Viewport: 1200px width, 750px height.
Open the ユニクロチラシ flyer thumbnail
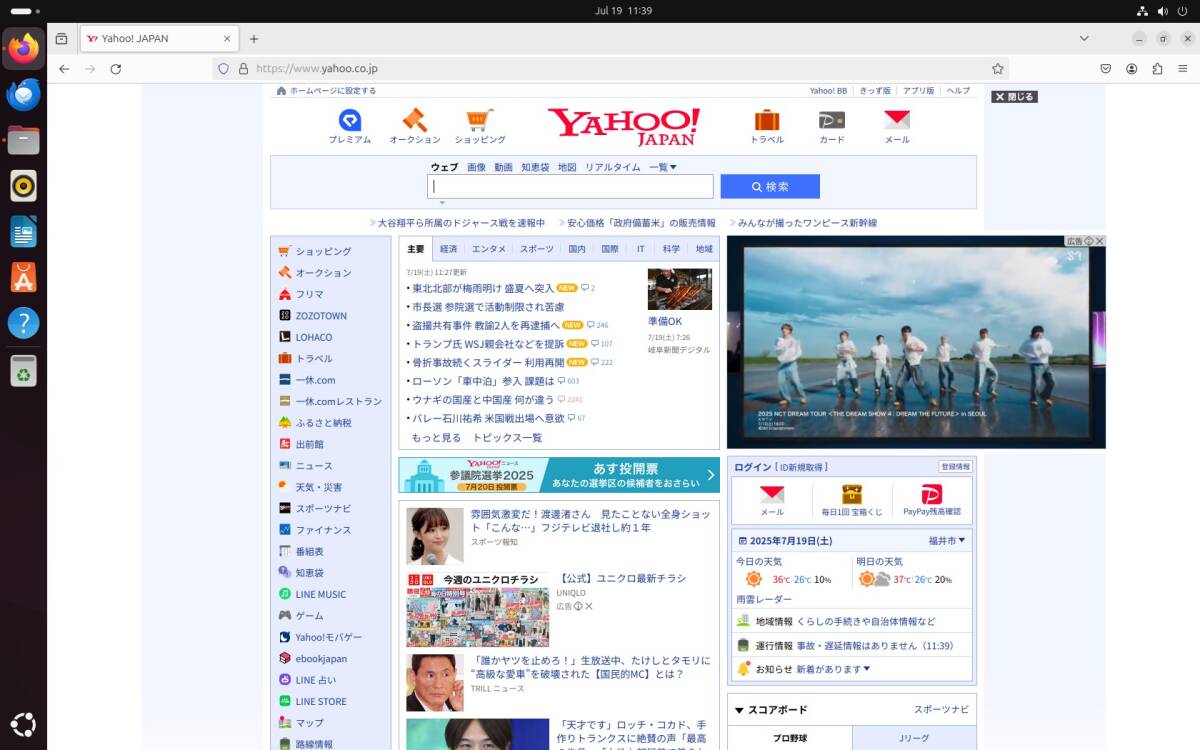[x=478, y=610]
